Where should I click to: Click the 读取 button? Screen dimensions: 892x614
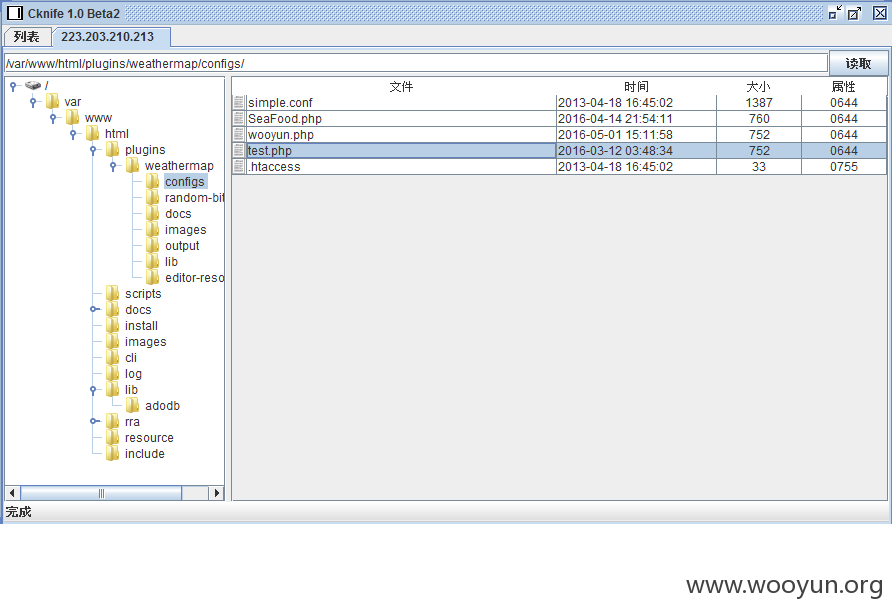pyautogui.click(x=858, y=63)
